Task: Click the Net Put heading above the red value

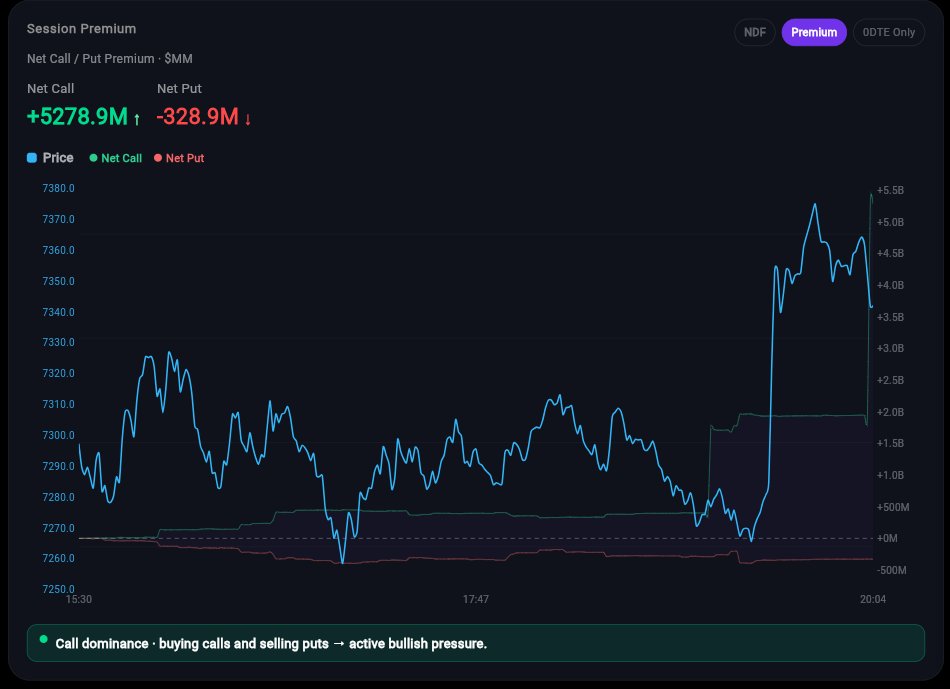Action: point(179,88)
